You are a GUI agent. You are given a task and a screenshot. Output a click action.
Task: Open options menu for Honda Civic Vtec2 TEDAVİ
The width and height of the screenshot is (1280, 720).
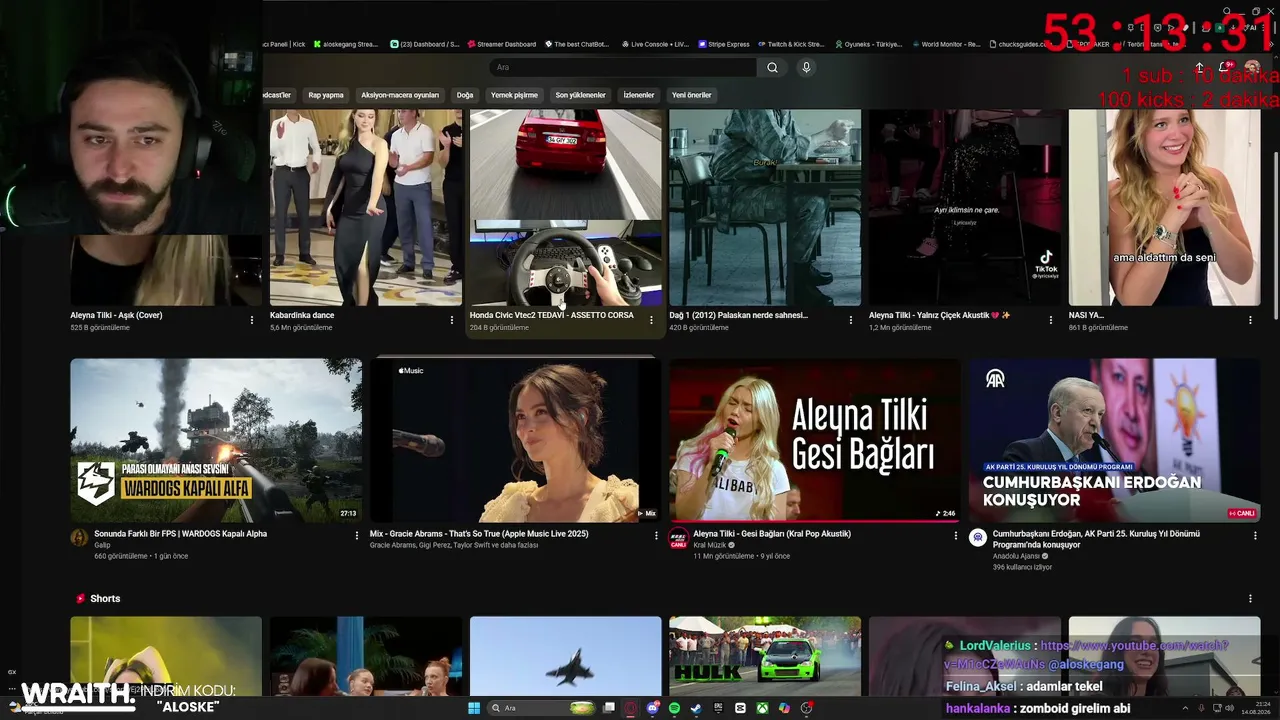[x=651, y=320]
